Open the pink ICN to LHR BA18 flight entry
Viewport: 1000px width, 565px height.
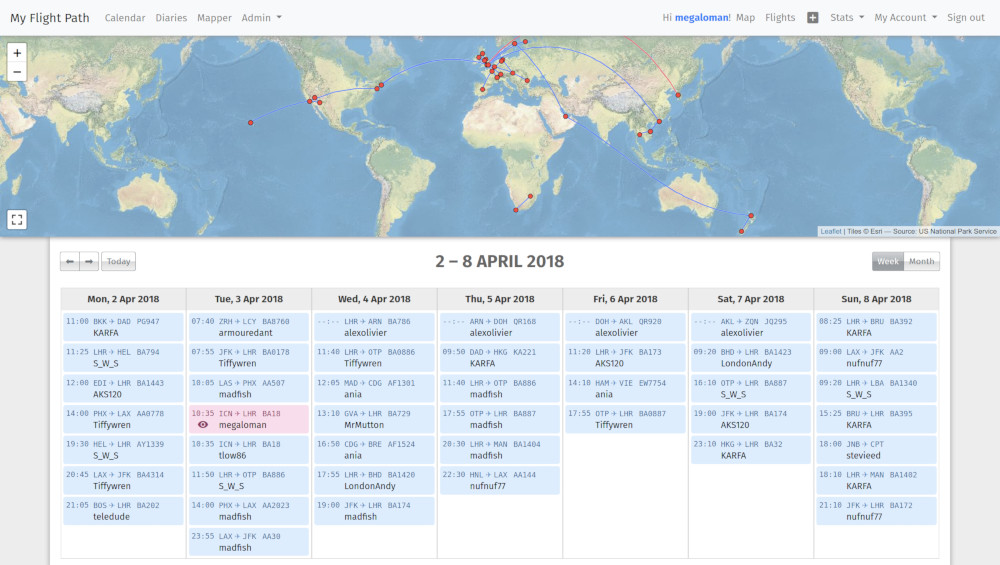pos(248,418)
